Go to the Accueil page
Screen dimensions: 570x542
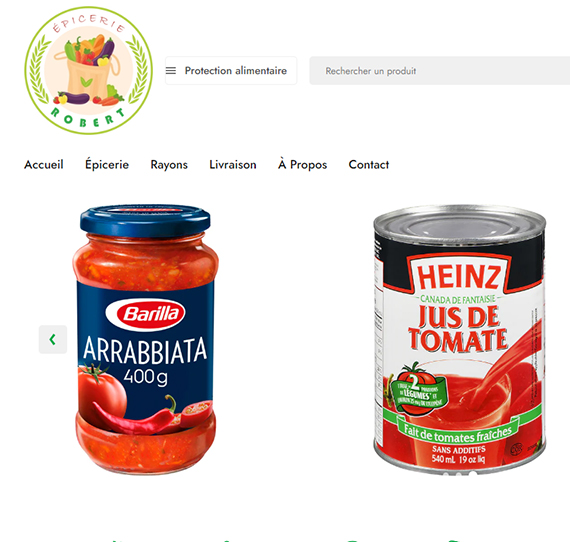click(x=44, y=165)
